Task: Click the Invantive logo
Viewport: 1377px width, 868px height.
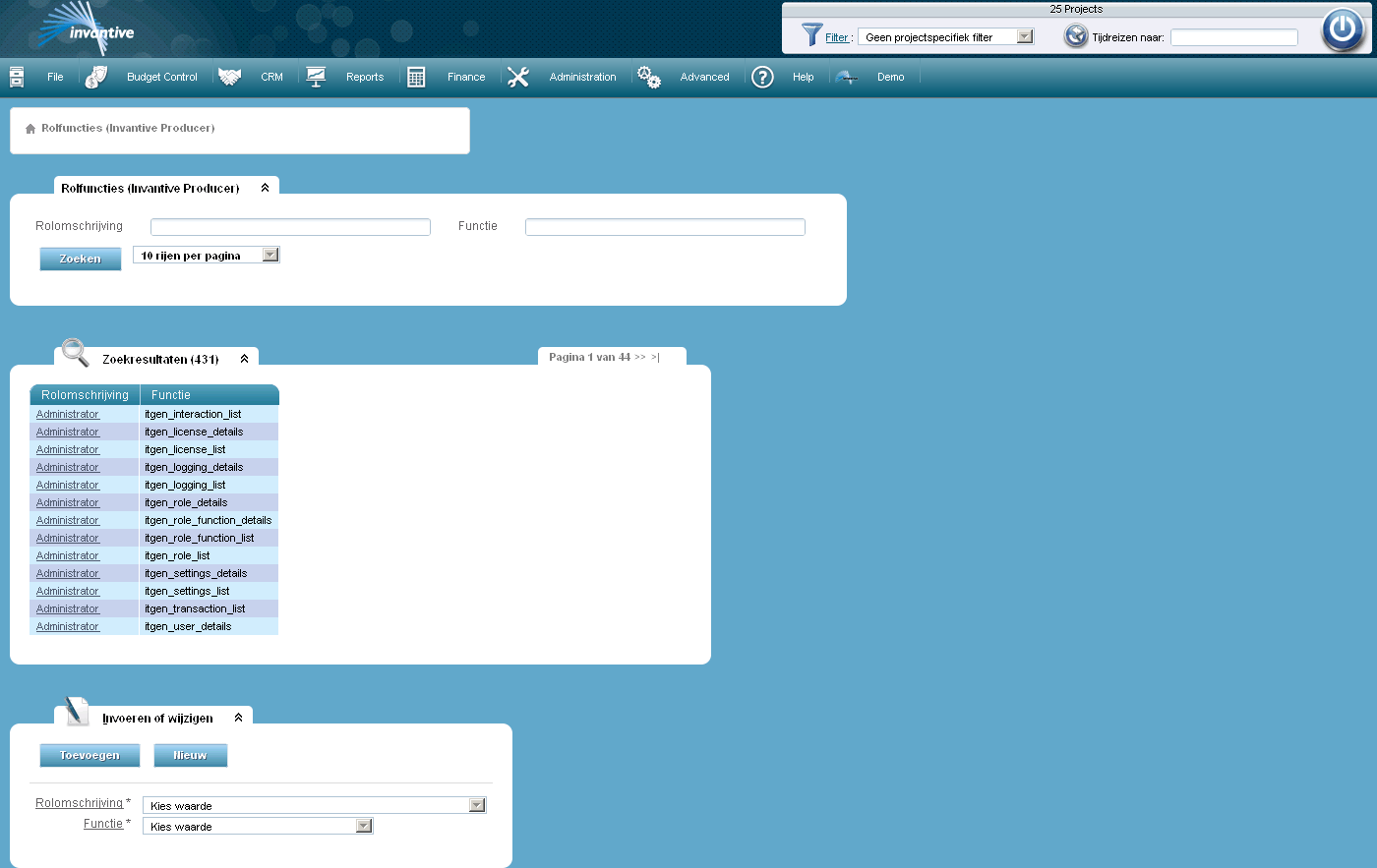Action: coord(84,29)
